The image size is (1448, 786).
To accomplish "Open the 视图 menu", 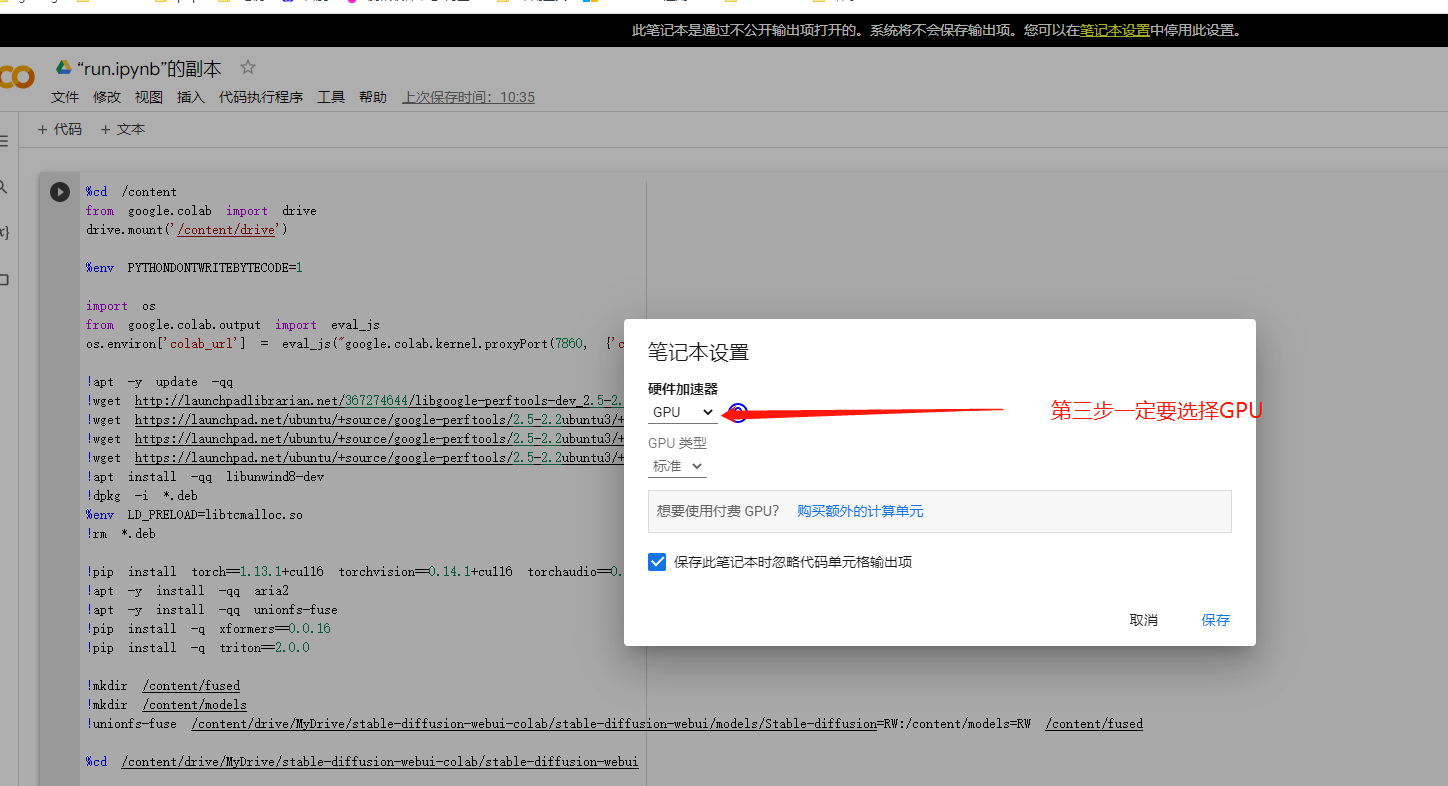I will coord(149,97).
